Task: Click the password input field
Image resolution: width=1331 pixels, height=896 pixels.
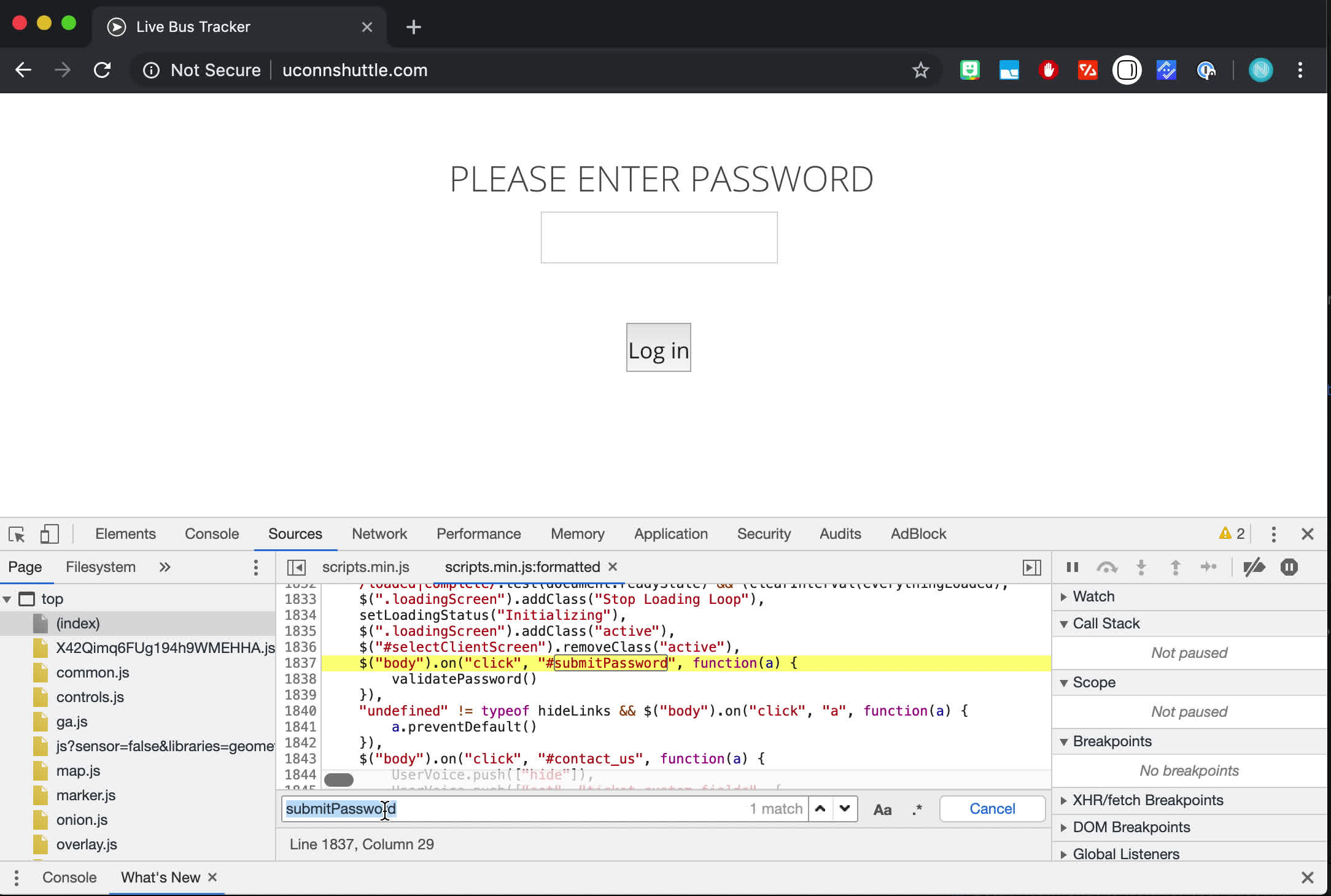Action: pos(659,238)
